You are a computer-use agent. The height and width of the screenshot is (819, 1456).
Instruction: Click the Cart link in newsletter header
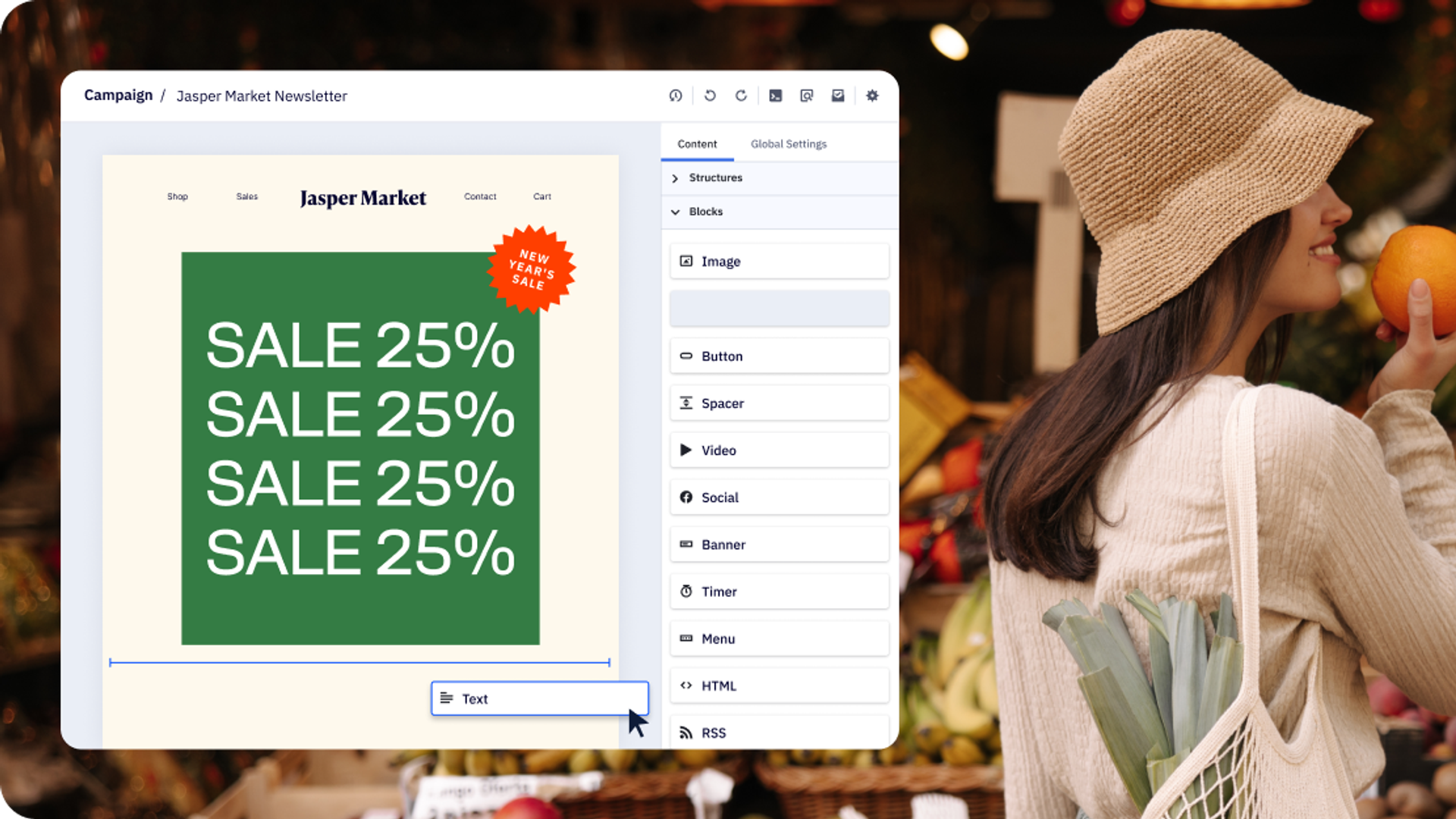pos(542,196)
